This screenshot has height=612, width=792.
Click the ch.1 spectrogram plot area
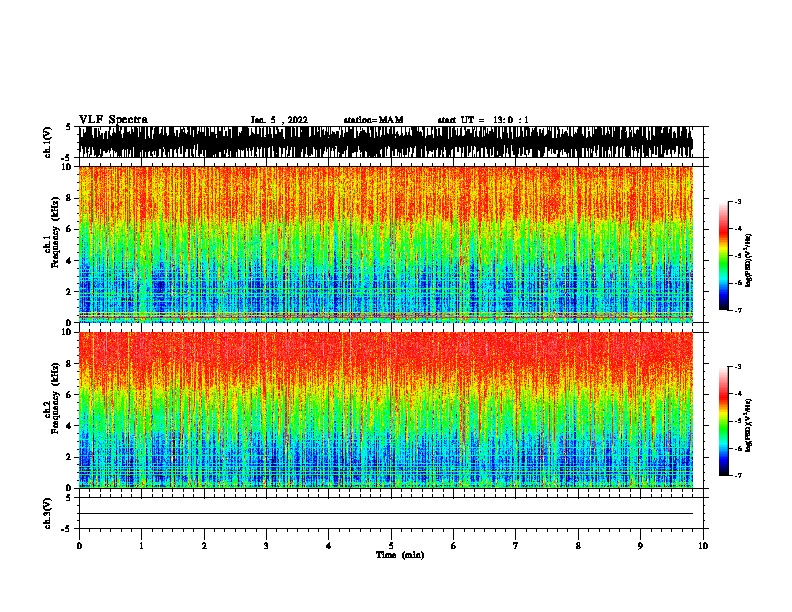point(386,244)
